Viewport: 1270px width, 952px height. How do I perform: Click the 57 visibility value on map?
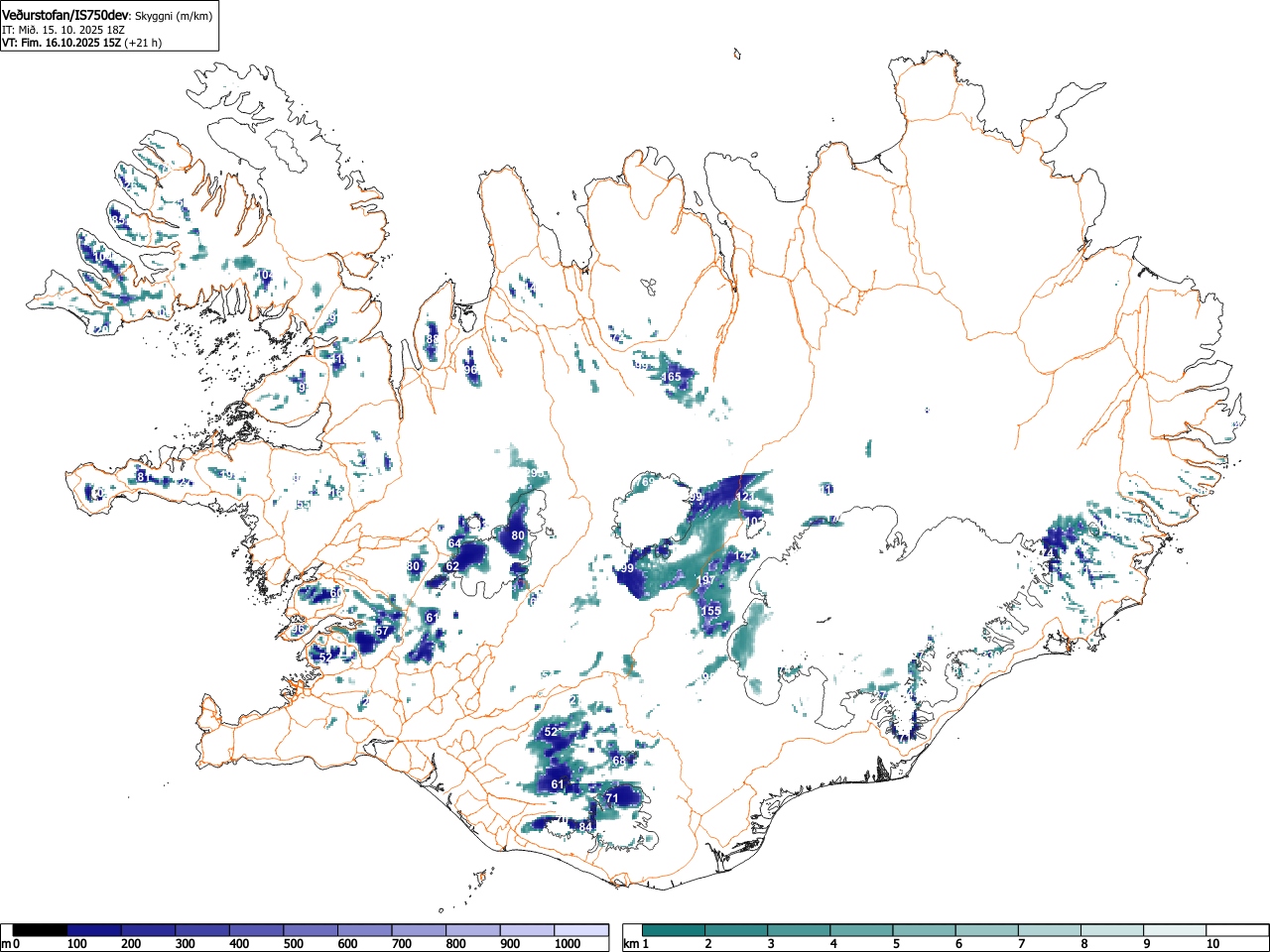[382, 631]
